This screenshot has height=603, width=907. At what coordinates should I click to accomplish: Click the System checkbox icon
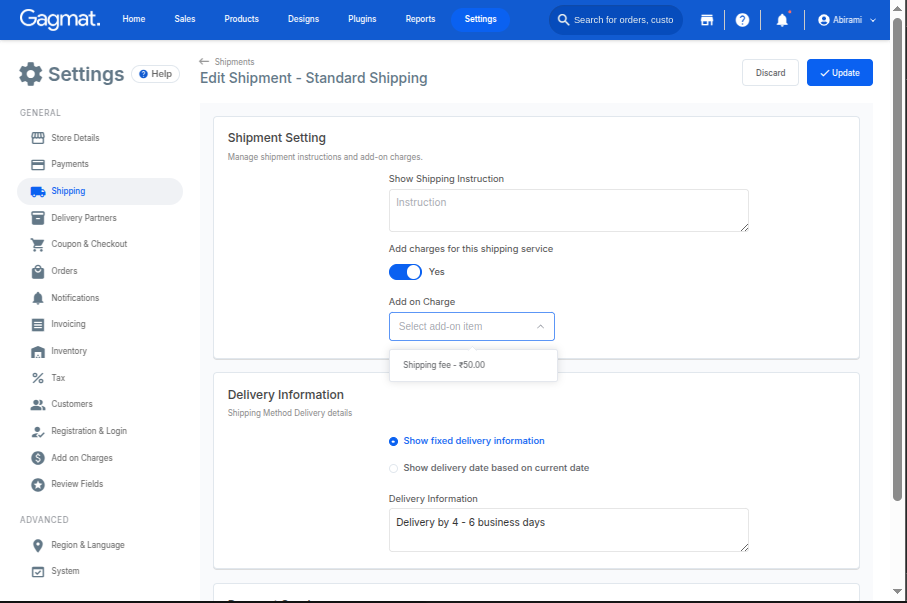tap(38, 572)
